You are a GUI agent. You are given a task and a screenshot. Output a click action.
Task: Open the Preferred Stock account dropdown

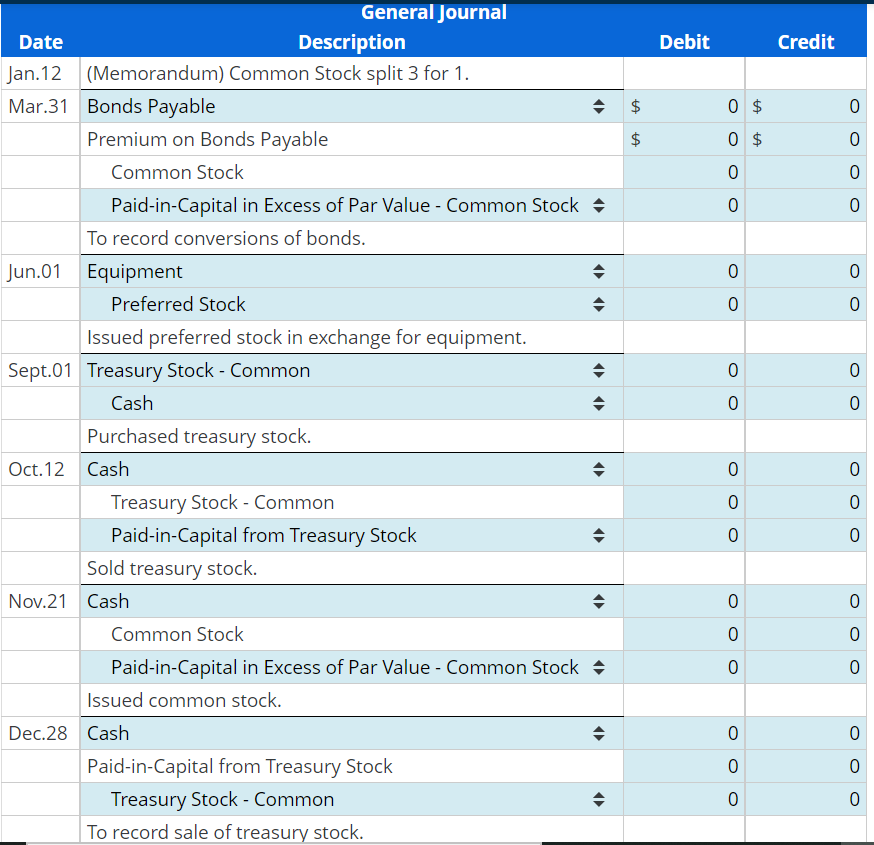tap(352, 304)
